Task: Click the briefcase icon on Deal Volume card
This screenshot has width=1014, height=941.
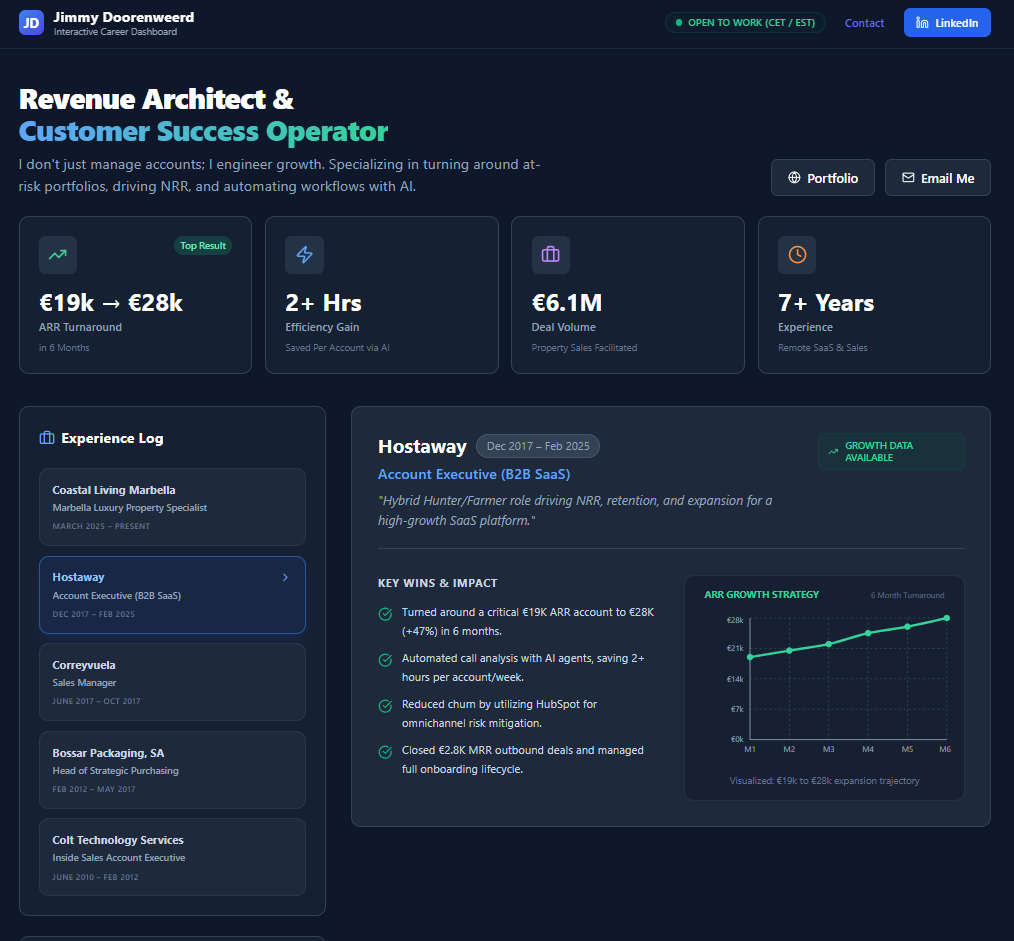Action: (x=550, y=255)
